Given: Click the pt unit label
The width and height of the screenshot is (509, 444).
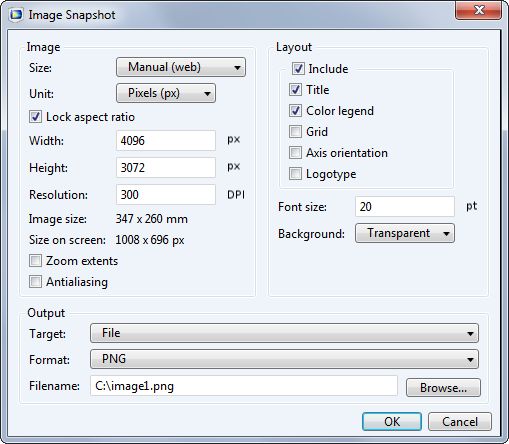Looking at the screenshot, I should (472, 206).
